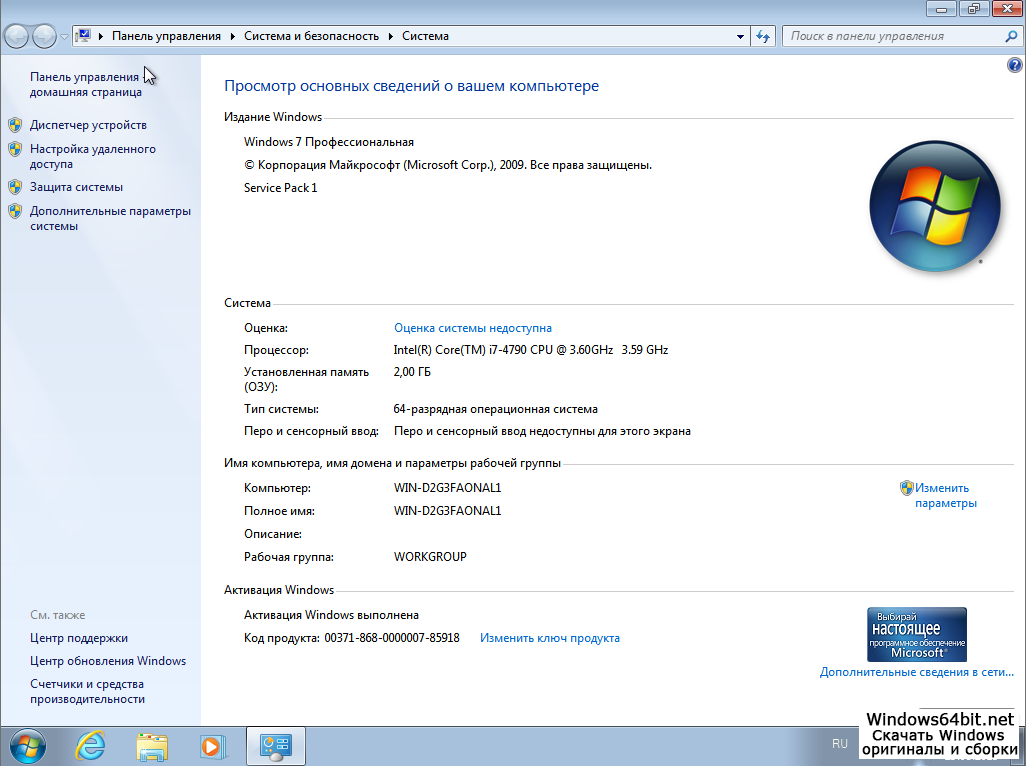Image resolution: width=1026 pixels, height=766 pixels.
Task: Expand arrow after Система и безопасность breadcrumb
Action: (391, 36)
